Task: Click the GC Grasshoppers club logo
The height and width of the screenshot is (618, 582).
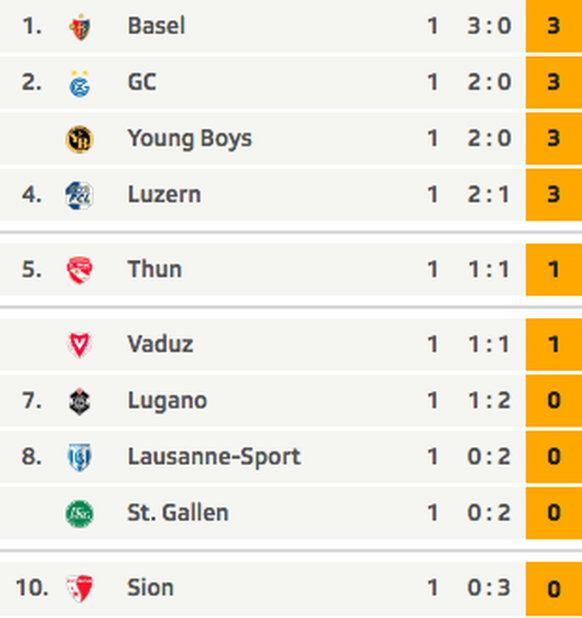Action: click(80, 84)
